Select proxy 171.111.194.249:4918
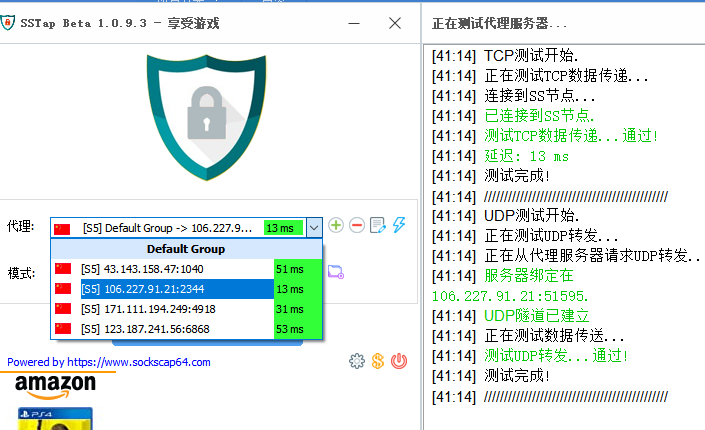 click(x=187, y=309)
